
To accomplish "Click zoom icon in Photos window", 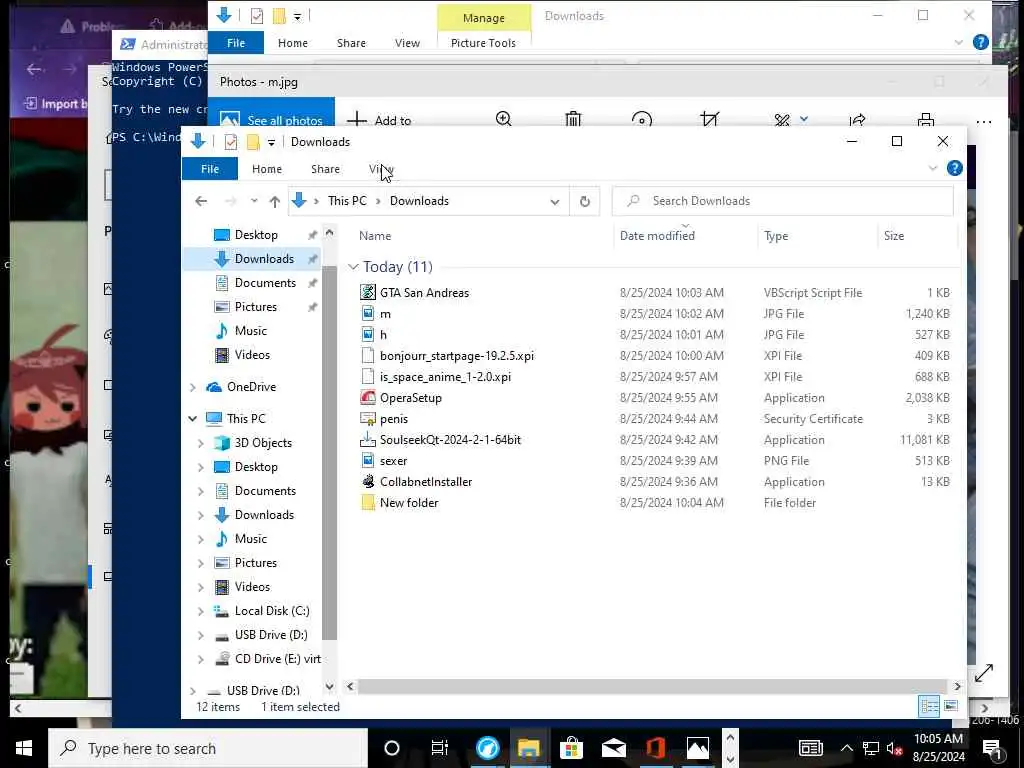I will tap(504, 120).
